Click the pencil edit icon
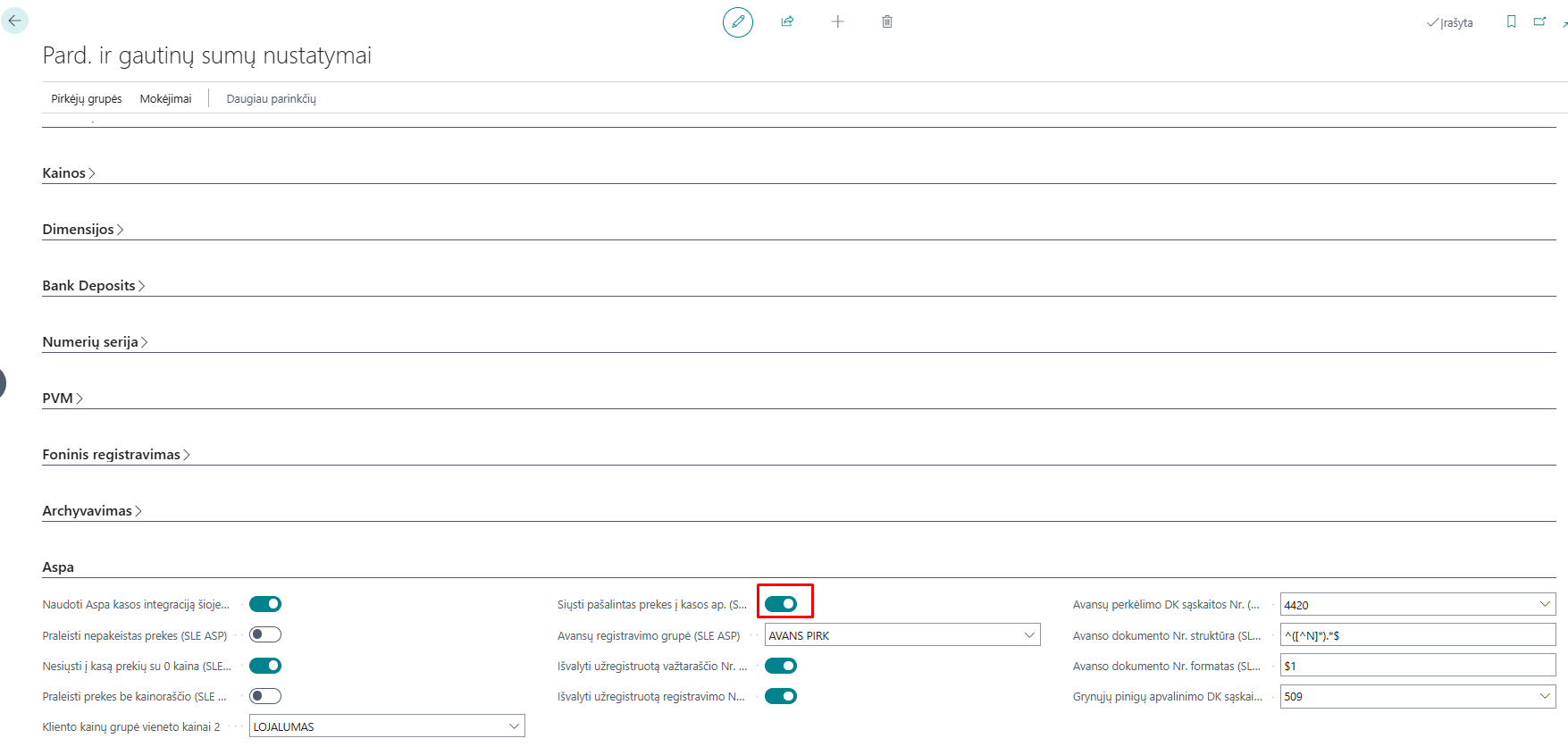 coord(738,21)
